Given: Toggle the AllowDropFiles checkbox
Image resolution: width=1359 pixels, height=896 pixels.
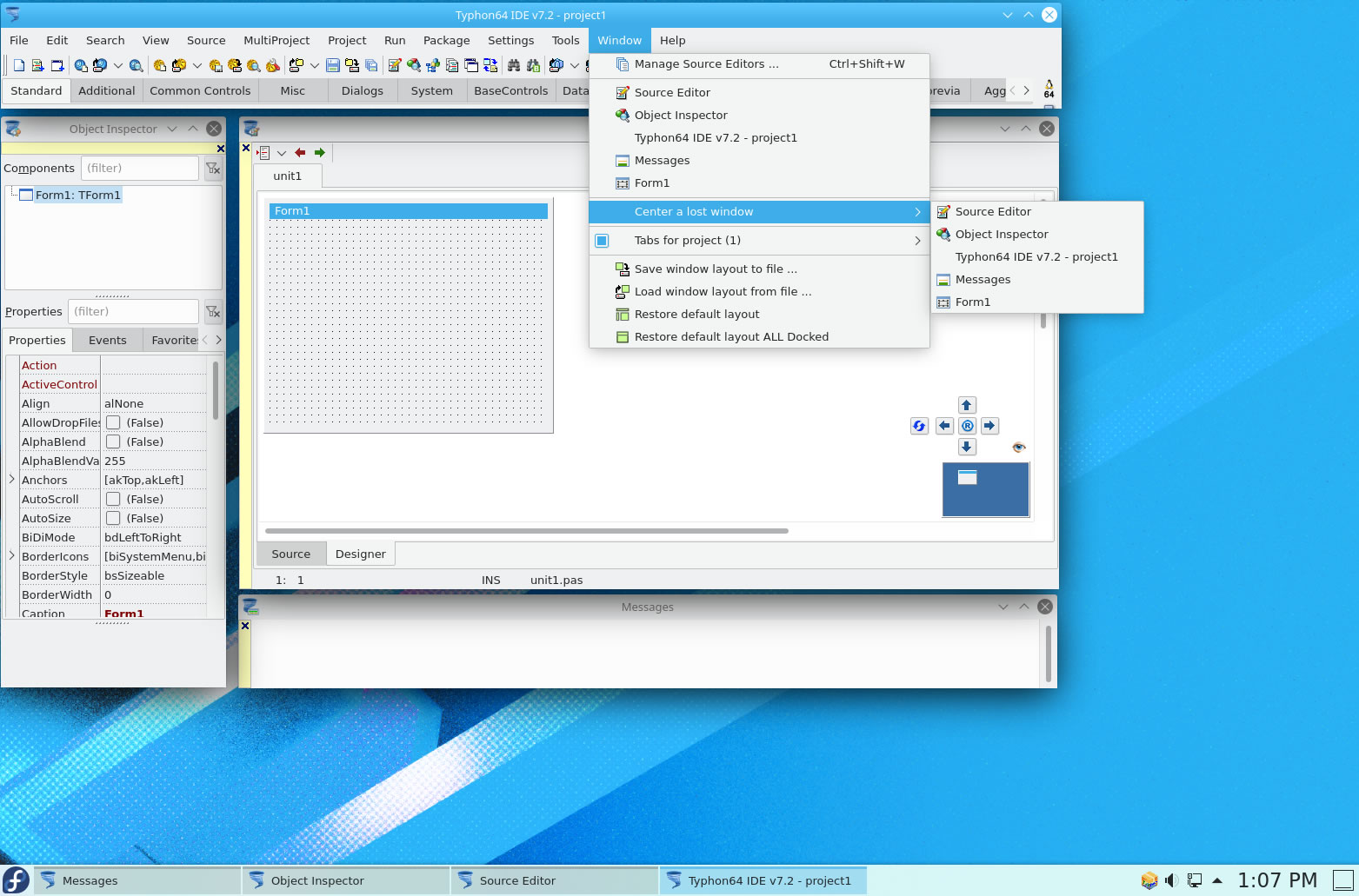Looking at the screenshot, I should pos(113,422).
